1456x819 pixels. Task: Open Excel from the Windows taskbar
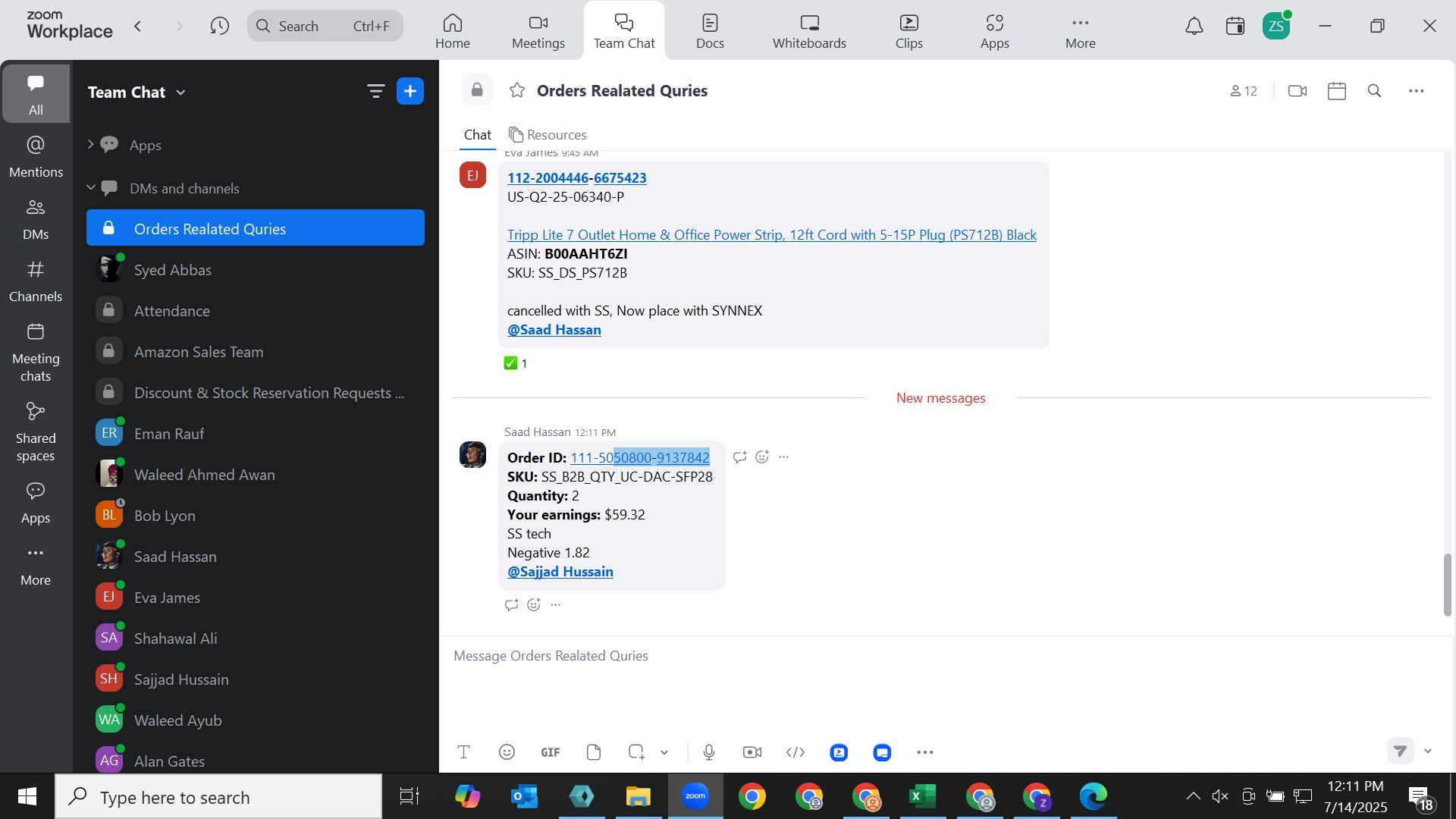coord(922,796)
